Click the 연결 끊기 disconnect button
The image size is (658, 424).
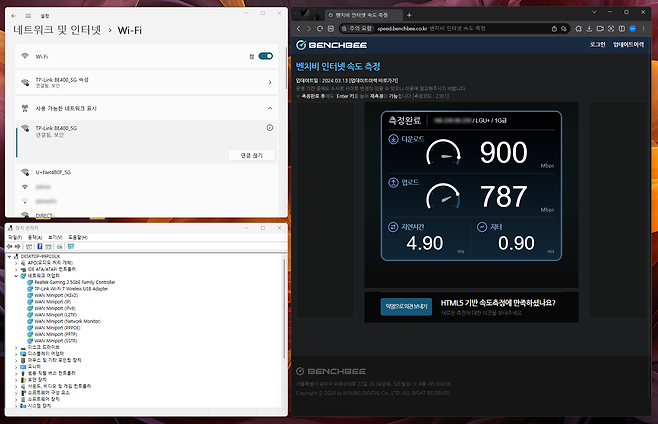point(251,155)
